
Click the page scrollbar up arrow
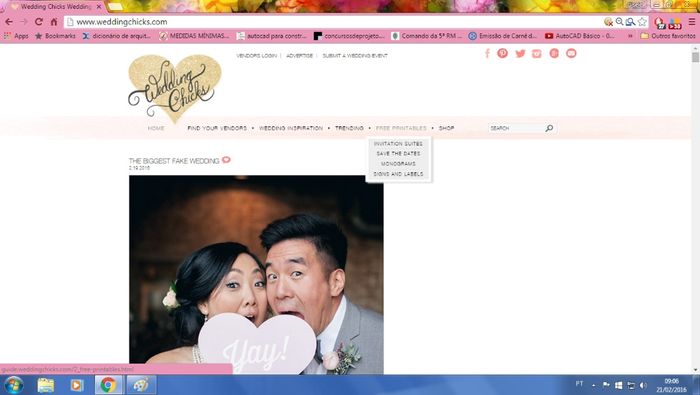pyautogui.click(x=695, y=47)
